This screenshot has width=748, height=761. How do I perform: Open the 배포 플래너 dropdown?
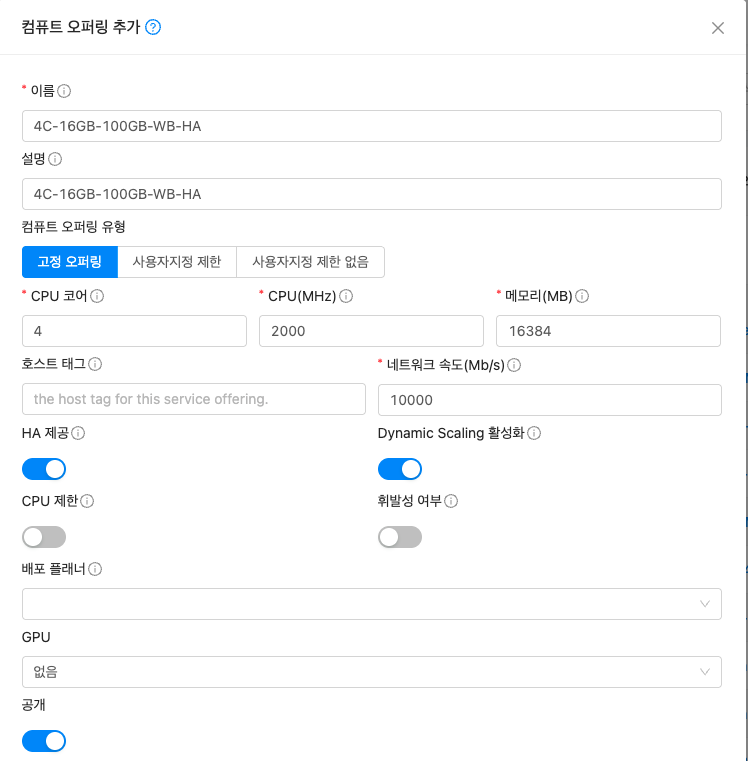371,604
